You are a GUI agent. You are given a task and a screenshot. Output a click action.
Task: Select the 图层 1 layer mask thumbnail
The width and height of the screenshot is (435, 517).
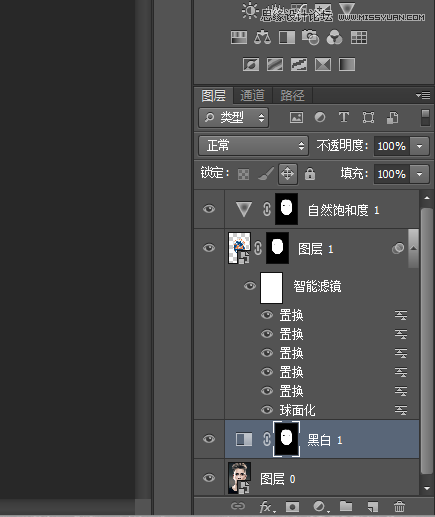point(277,248)
